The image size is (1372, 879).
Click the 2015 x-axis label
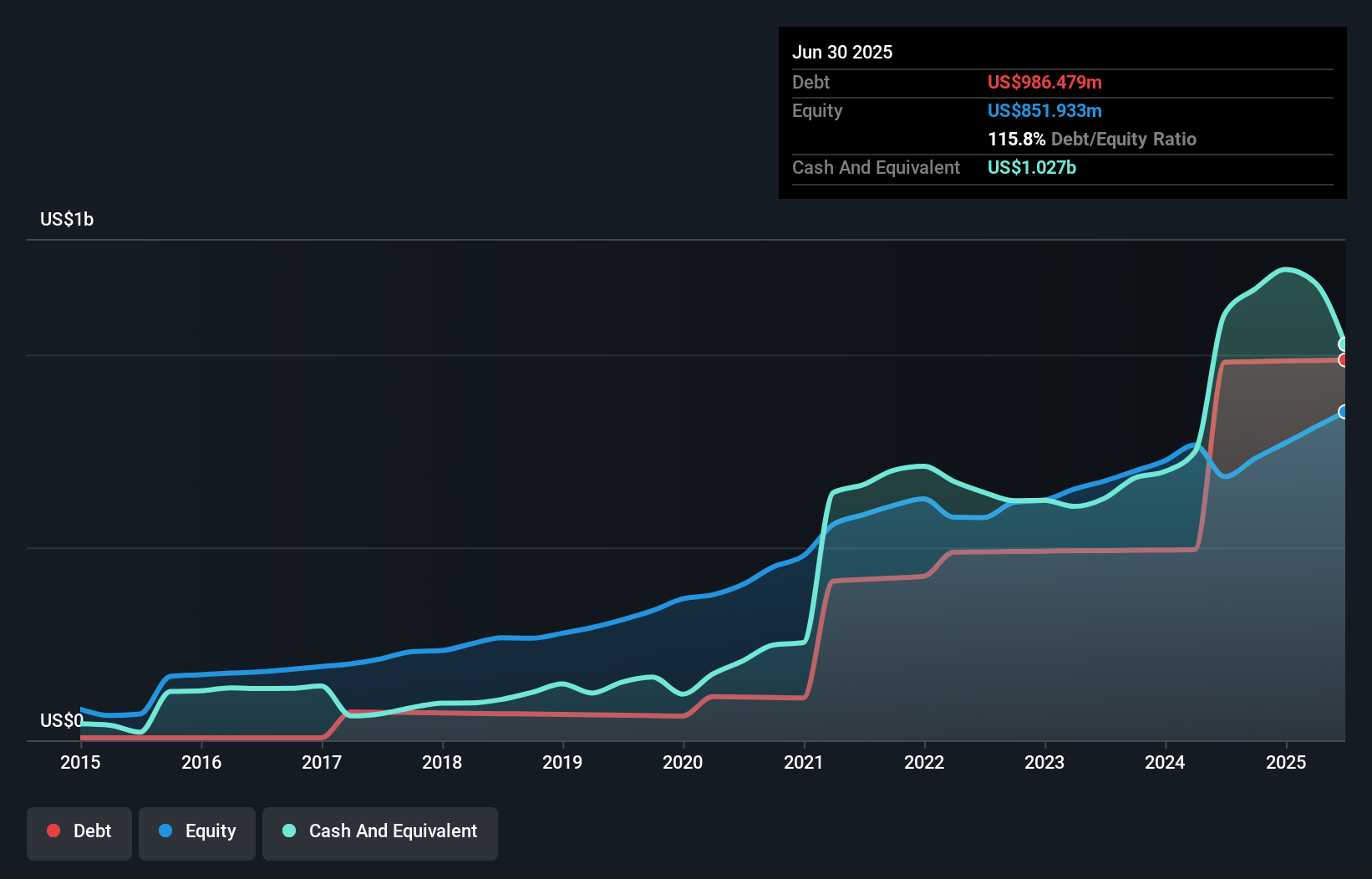80,763
